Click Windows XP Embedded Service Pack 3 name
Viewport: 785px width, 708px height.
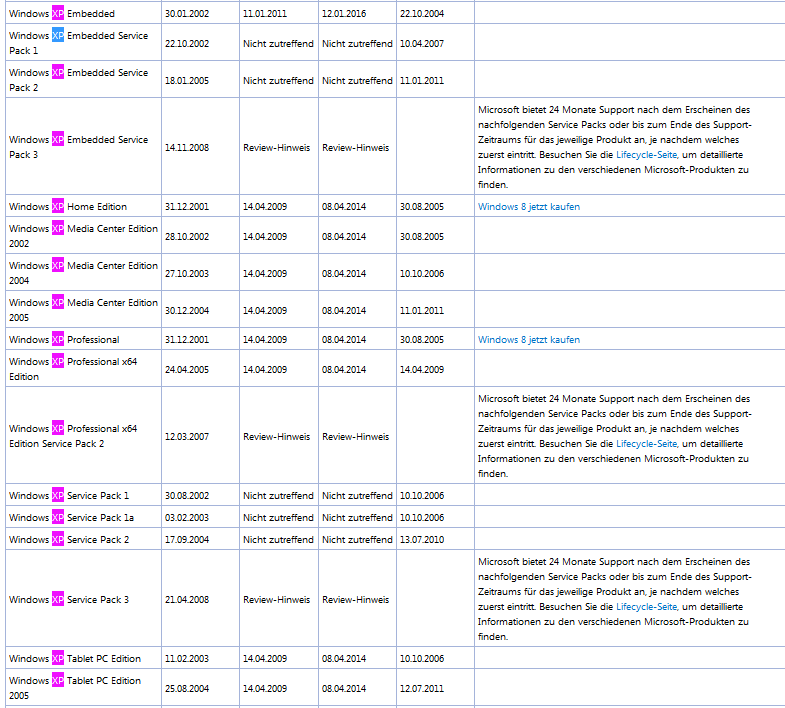click(x=79, y=147)
